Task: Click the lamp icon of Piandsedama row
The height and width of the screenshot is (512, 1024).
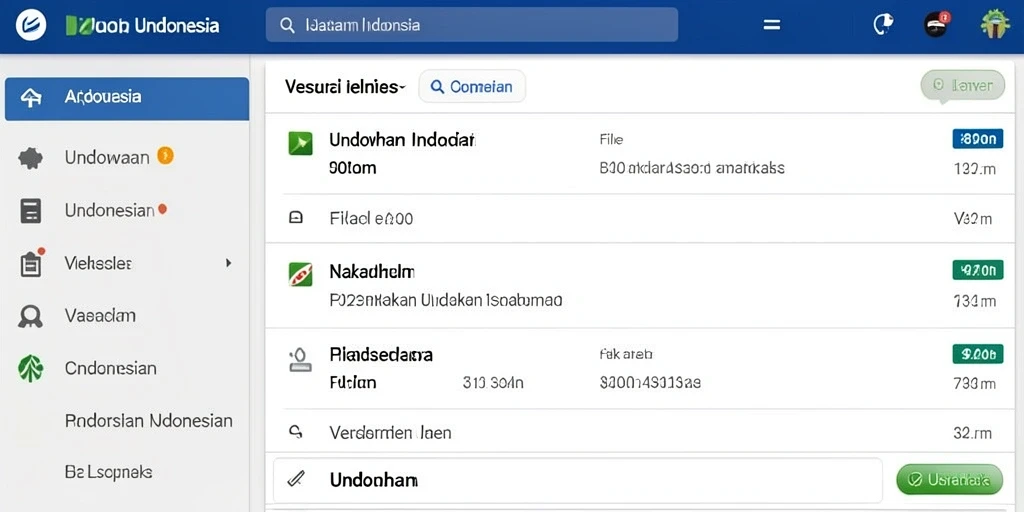Action: tap(300, 360)
